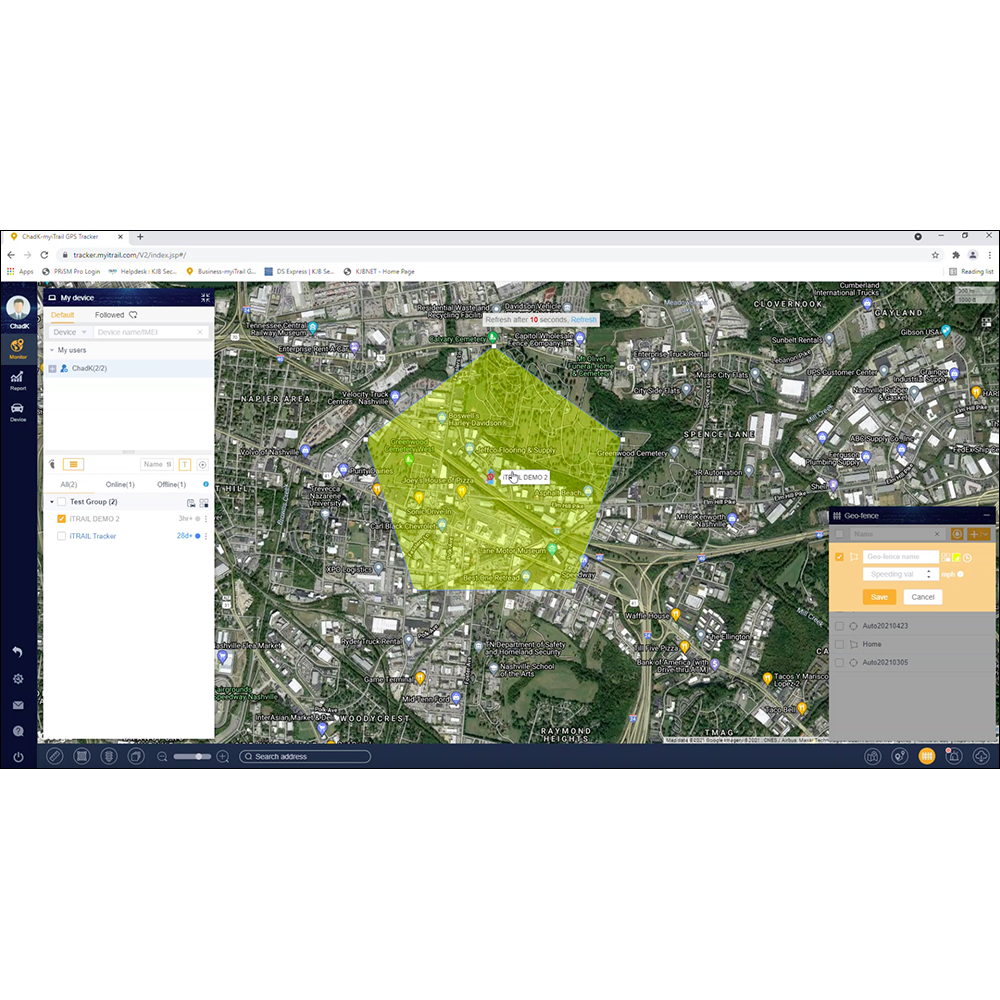Save the new geo-fence
The height and width of the screenshot is (1000, 1000).
point(879,597)
